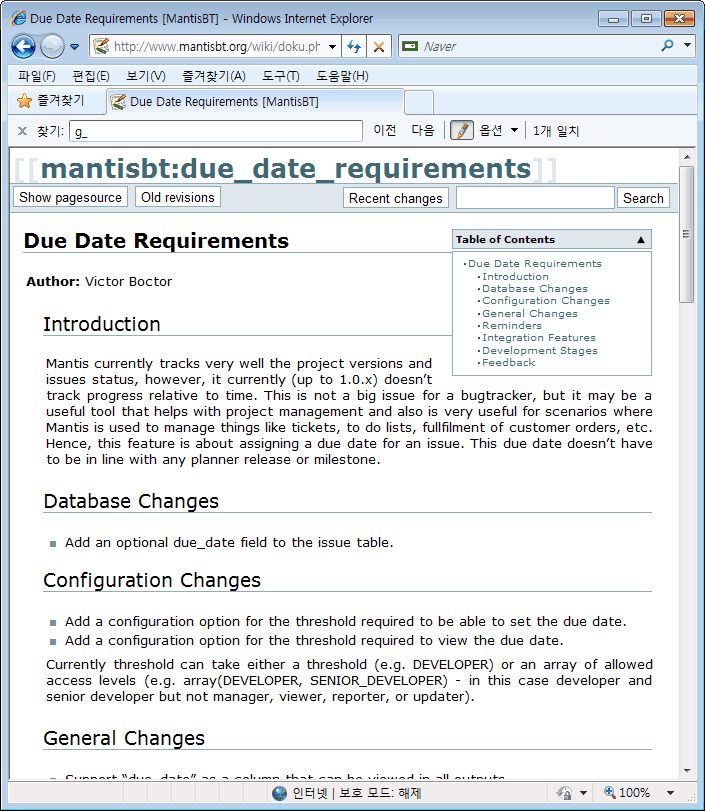Open the 도움말(H) menu

tap(342, 76)
